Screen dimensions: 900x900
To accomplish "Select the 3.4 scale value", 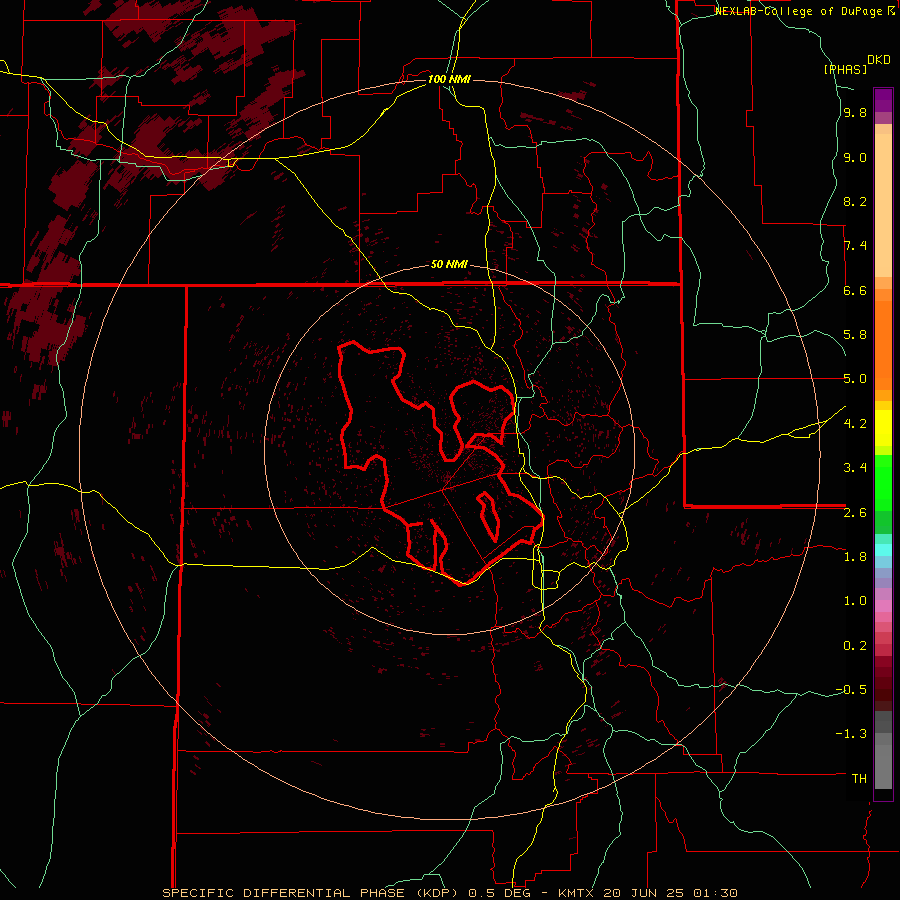I will click(x=855, y=468).
